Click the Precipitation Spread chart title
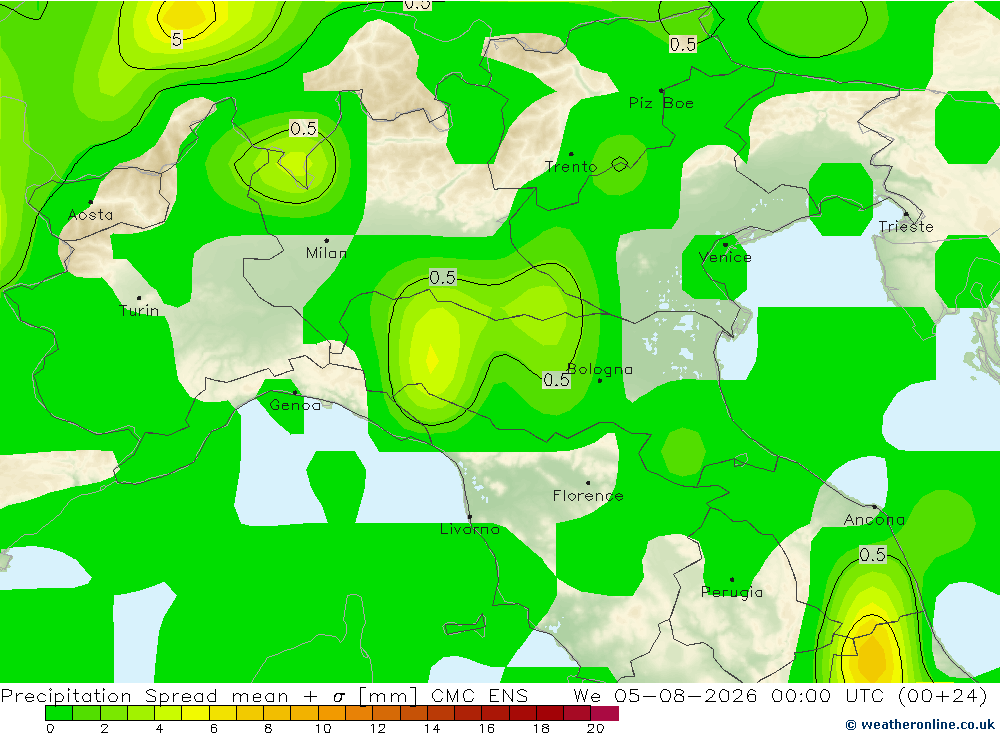The width and height of the screenshot is (1000, 733). click(x=209, y=695)
